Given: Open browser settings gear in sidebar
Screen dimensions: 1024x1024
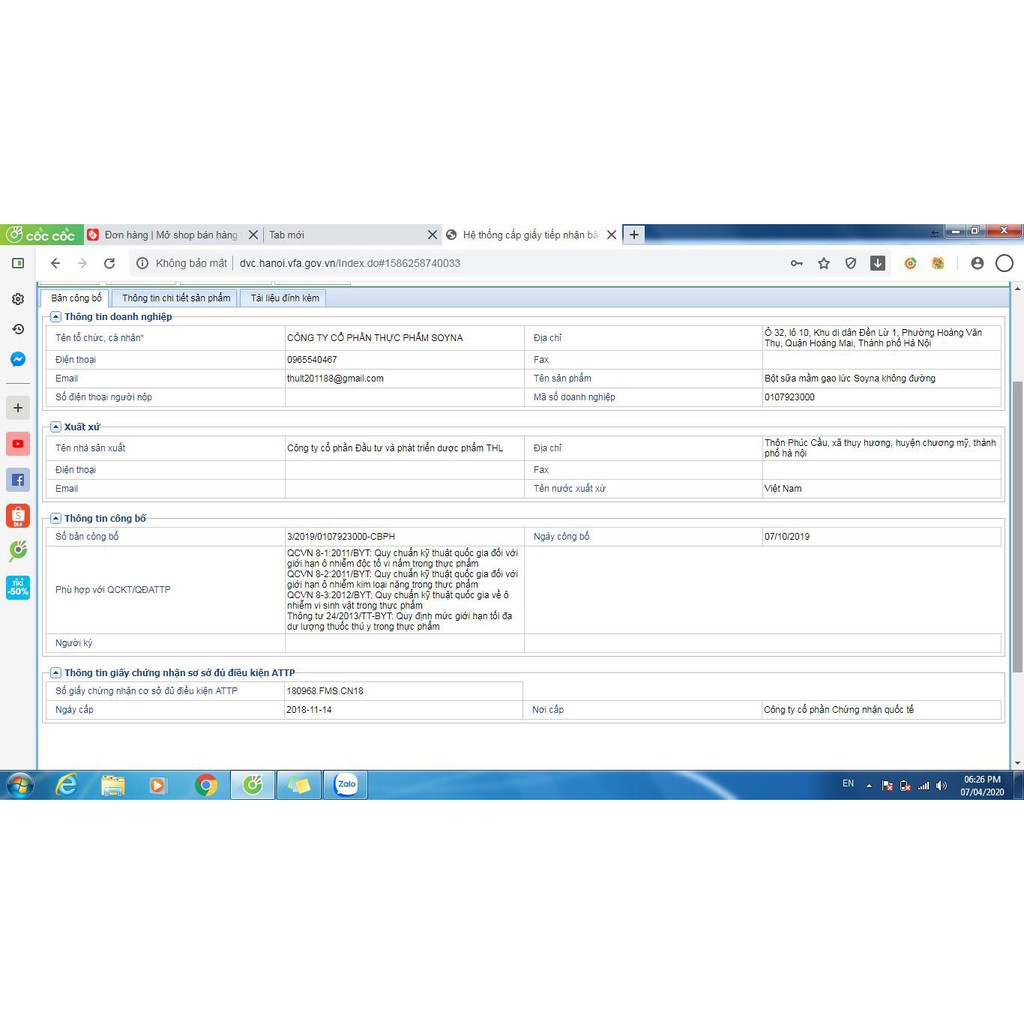Looking at the screenshot, I should point(18,299).
